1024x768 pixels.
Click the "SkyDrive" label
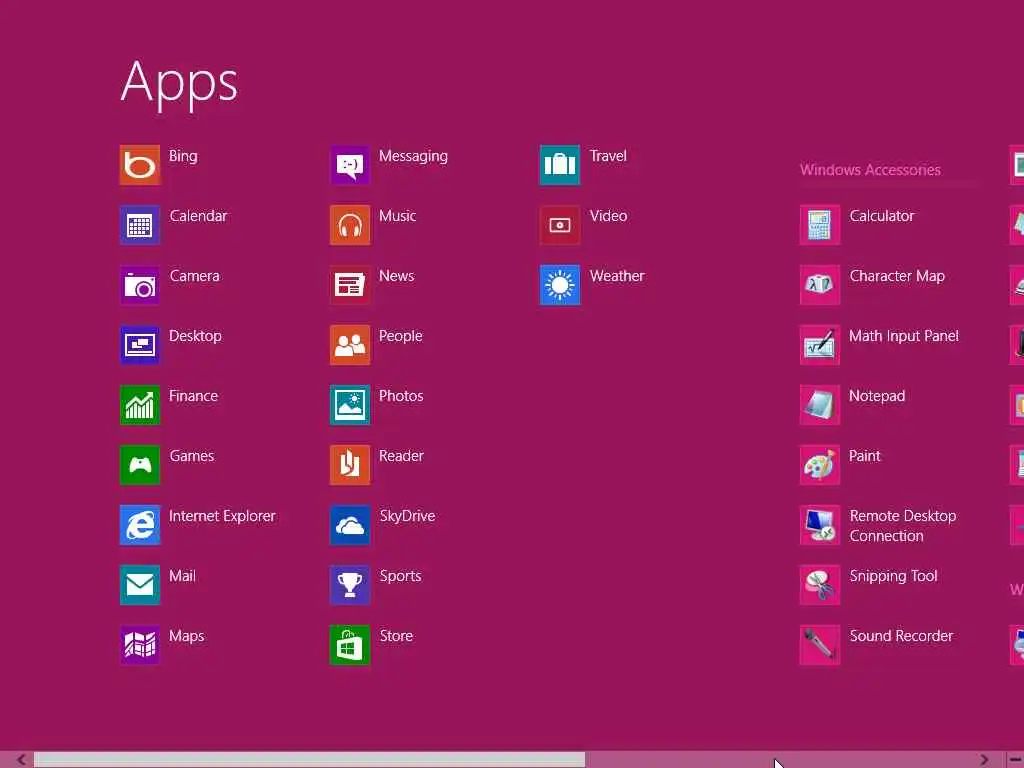408,516
